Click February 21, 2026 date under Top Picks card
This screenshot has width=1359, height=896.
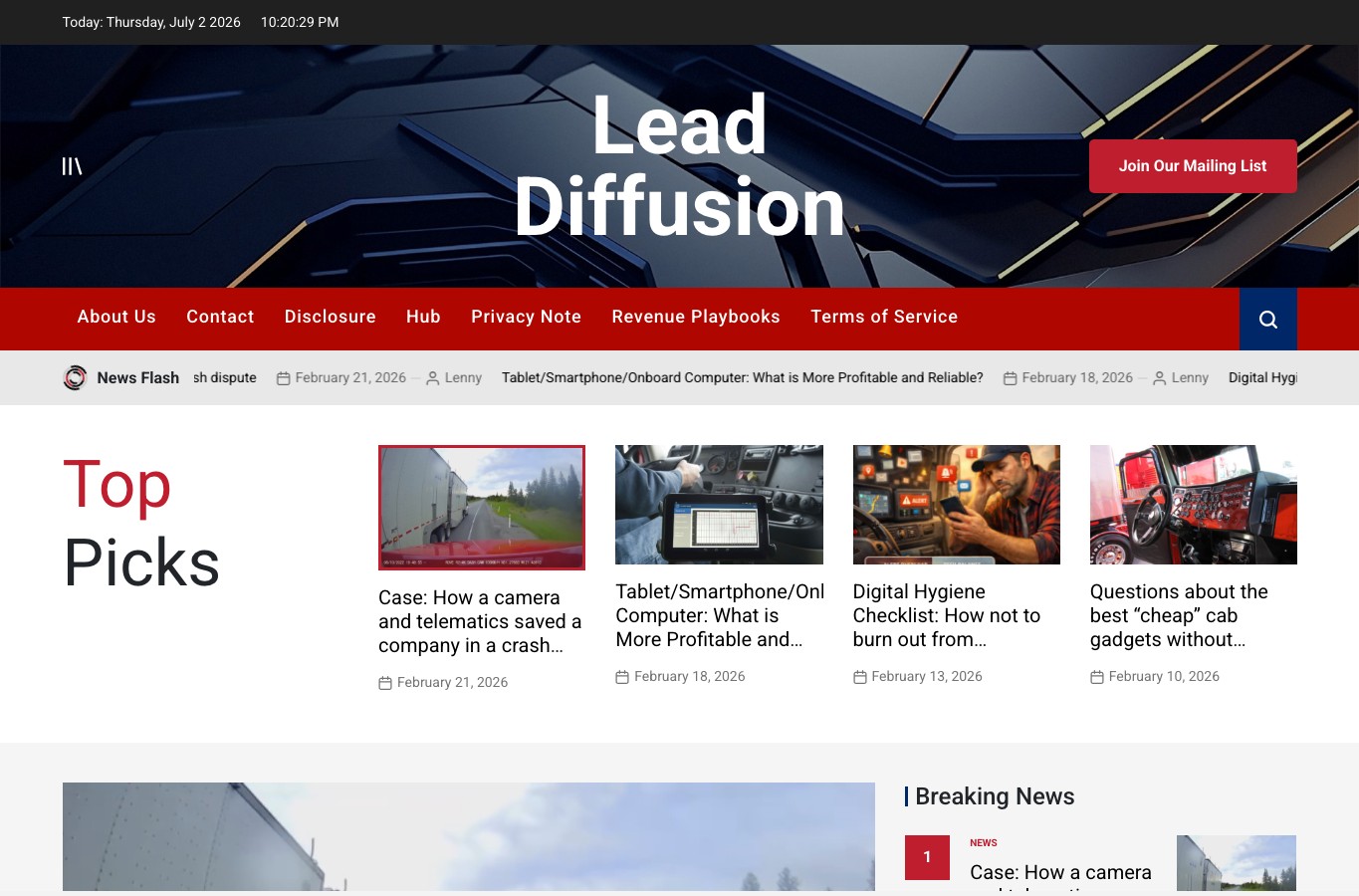452,683
